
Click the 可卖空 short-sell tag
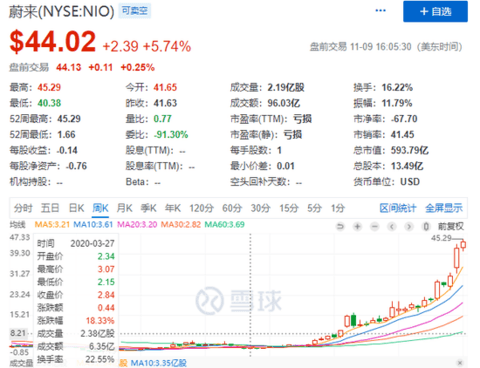tap(135, 11)
